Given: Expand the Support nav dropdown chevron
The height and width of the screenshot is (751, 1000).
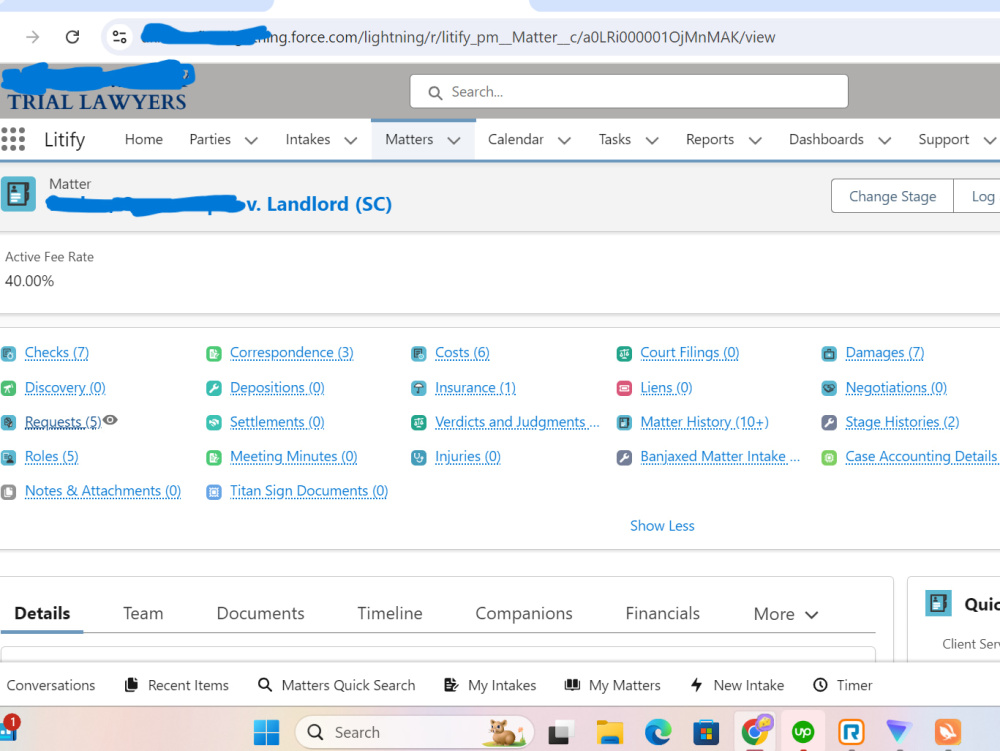Looking at the screenshot, I should [990, 140].
